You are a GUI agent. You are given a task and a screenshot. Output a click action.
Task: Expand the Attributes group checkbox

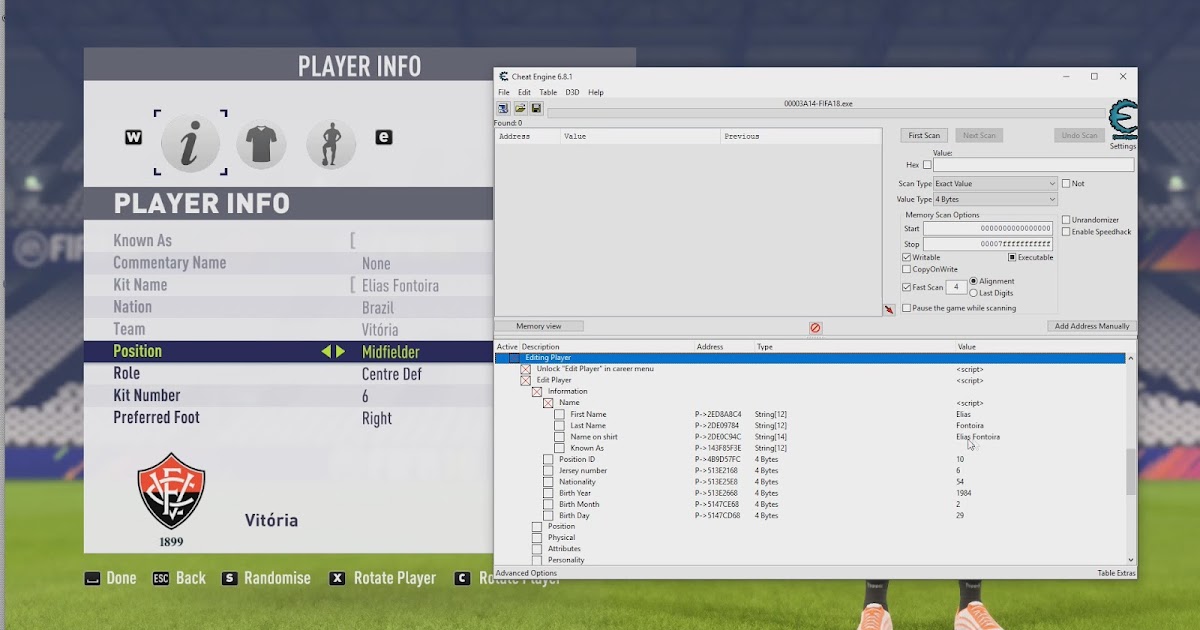(x=537, y=549)
